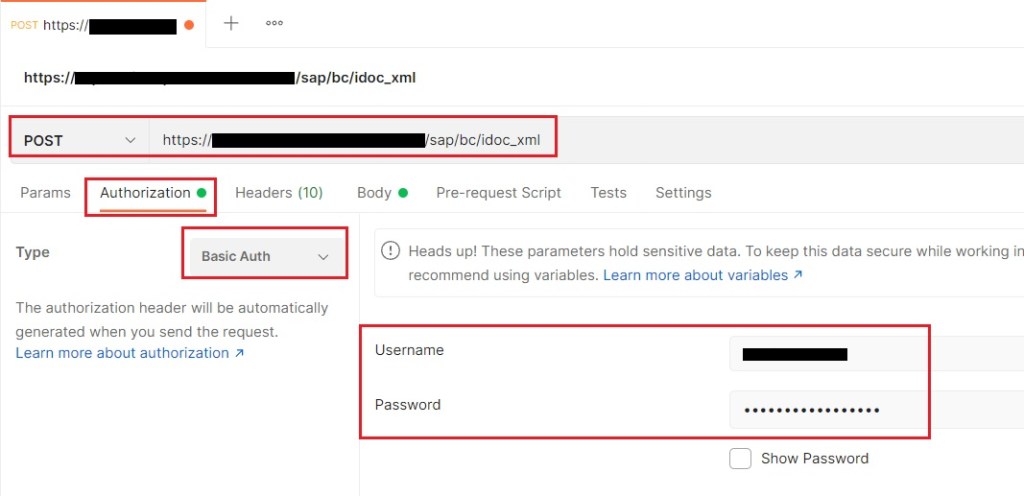The height and width of the screenshot is (496, 1024).
Task: Go to the Tests tab
Action: [608, 192]
